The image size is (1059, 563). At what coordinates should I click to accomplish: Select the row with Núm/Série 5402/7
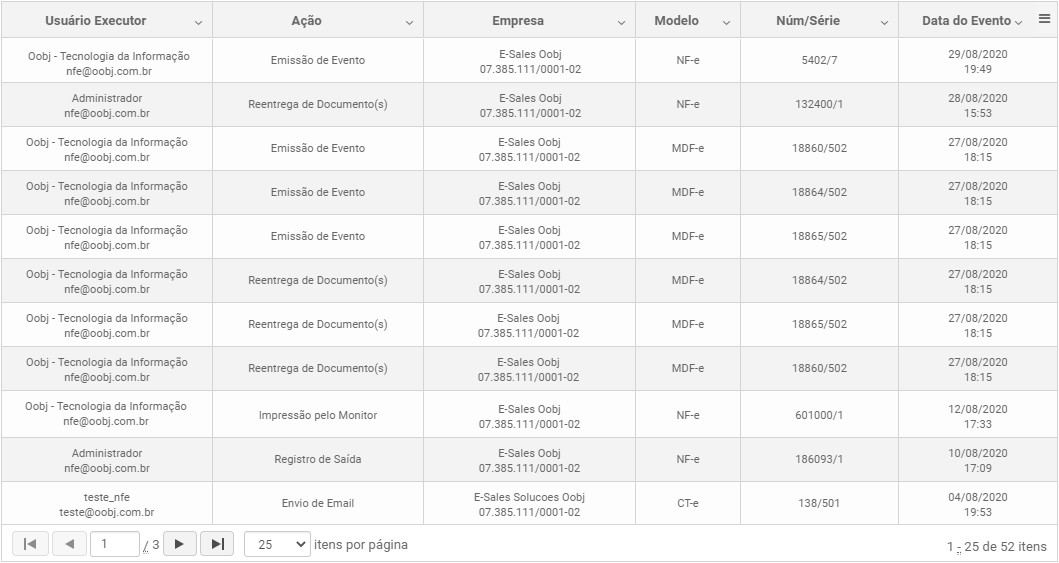pyautogui.click(x=530, y=61)
